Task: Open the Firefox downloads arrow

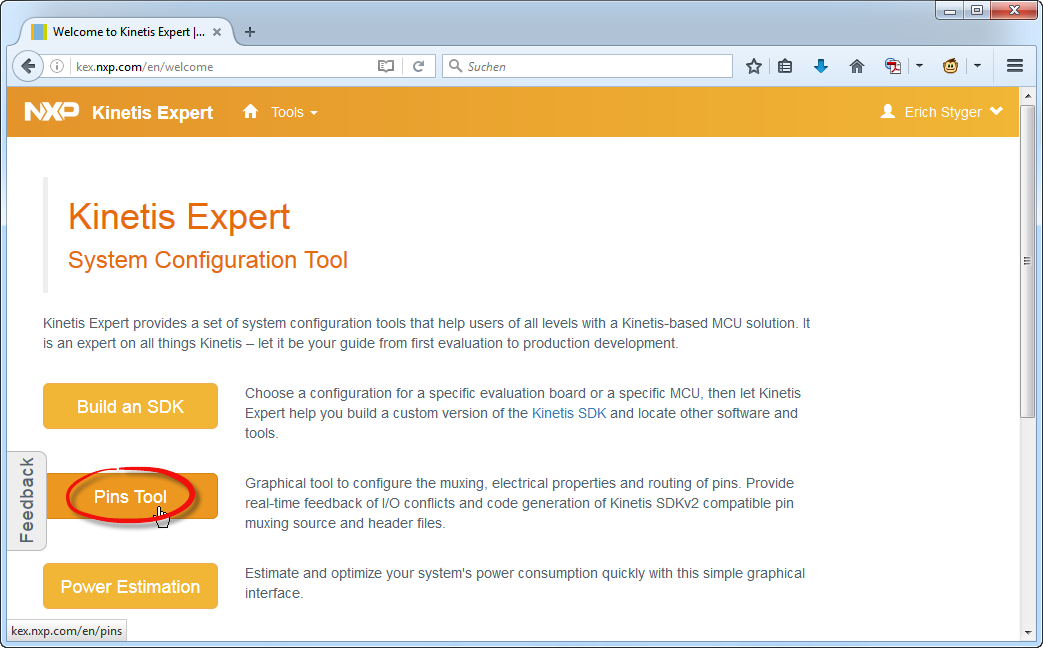Action: (821, 67)
